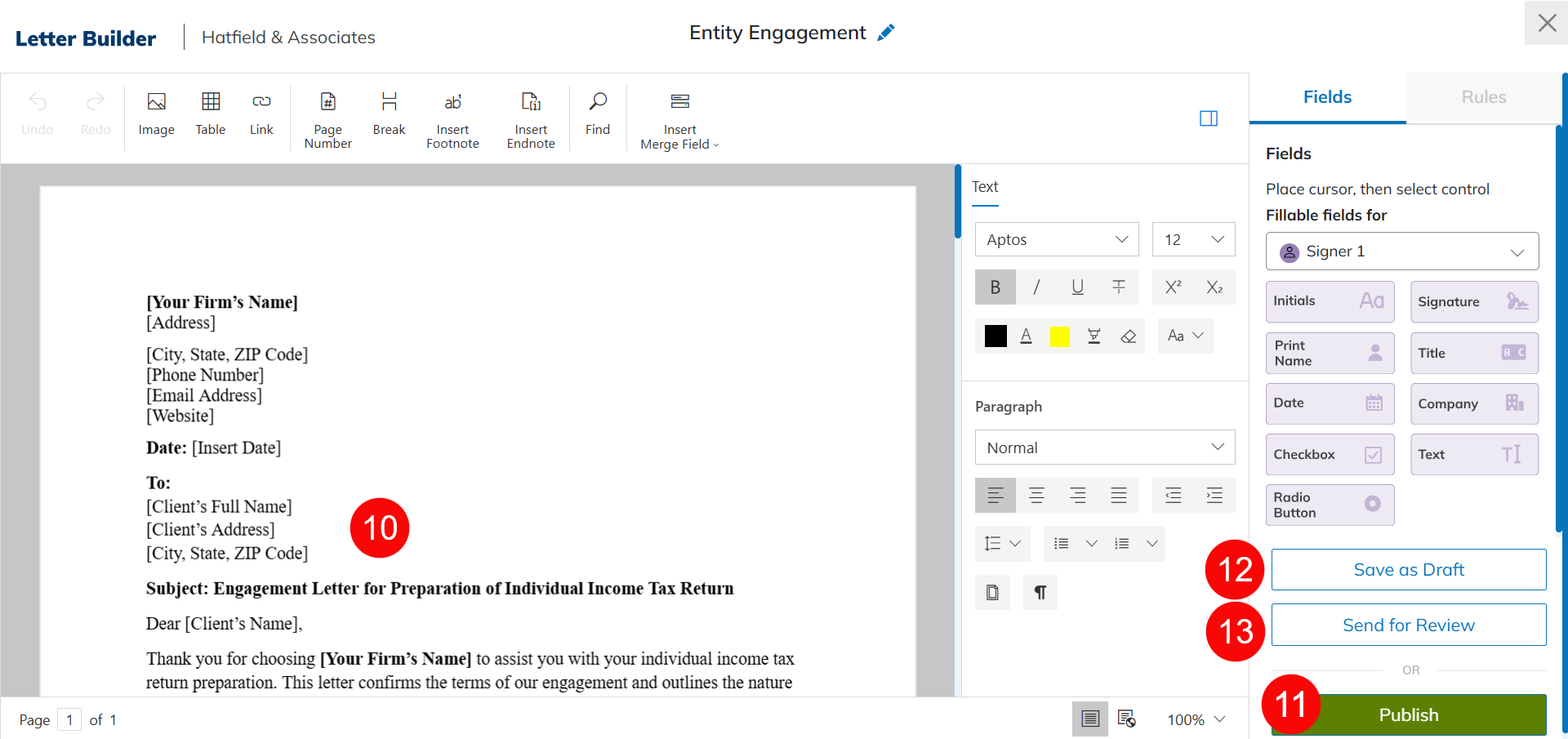Viewport: 1568px width, 739px height.
Task: Insert a Table from the toolbar
Action: pos(210,113)
